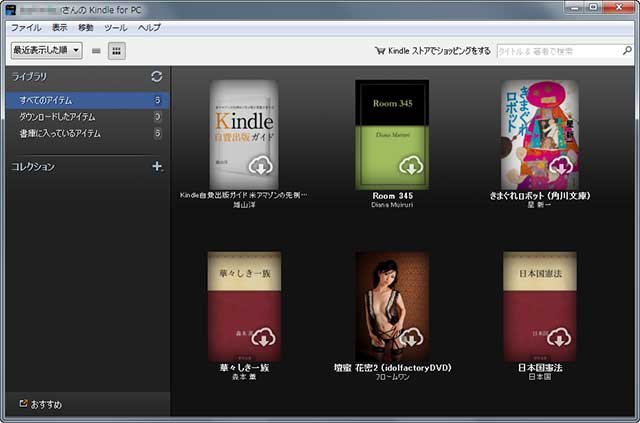Click the Kindle app icon in title bar

[11, 10]
